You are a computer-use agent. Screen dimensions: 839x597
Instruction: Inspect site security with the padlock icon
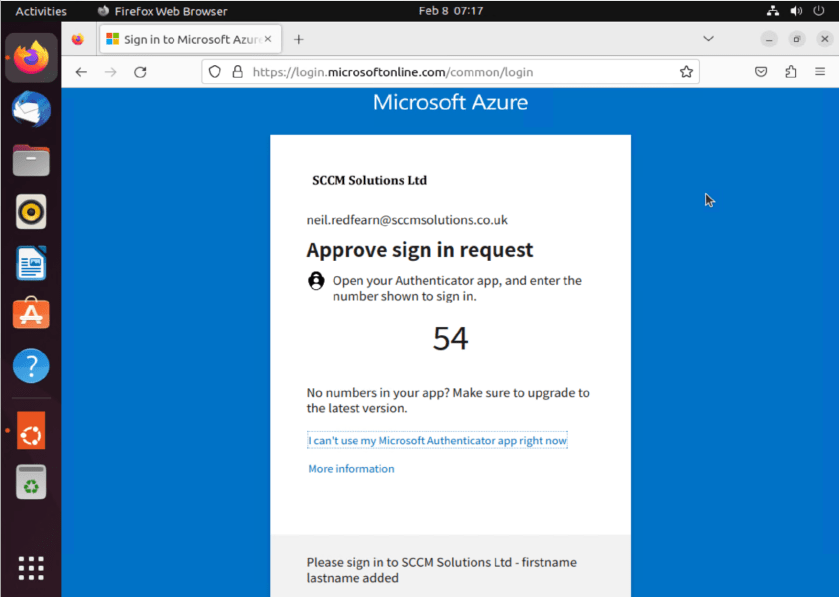tap(233, 71)
